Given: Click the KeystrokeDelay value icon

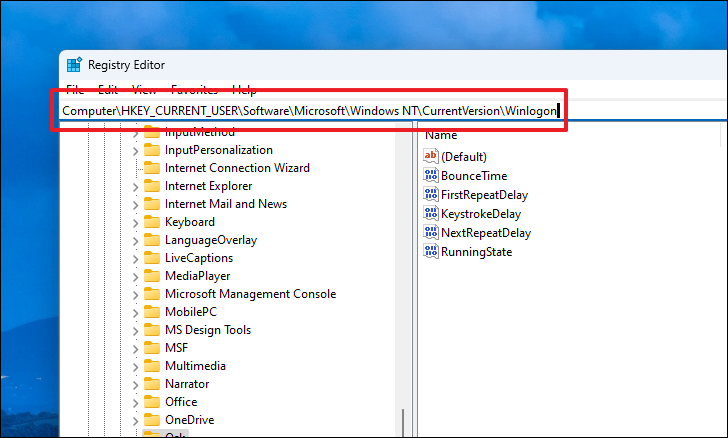Looking at the screenshot, I should pyautogui.click(x=431, y=213).
